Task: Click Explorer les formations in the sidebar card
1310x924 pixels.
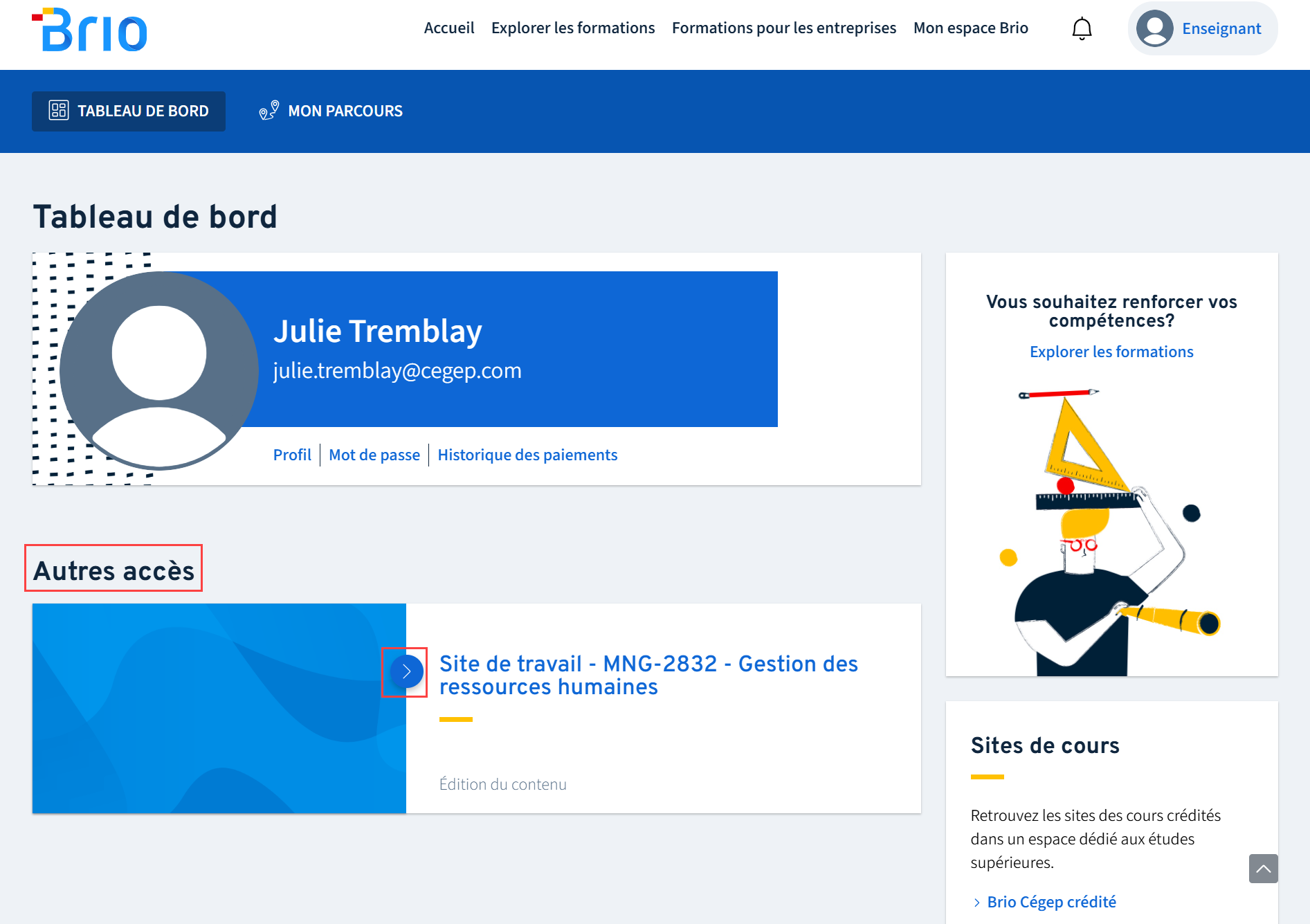Action: 1111,352
